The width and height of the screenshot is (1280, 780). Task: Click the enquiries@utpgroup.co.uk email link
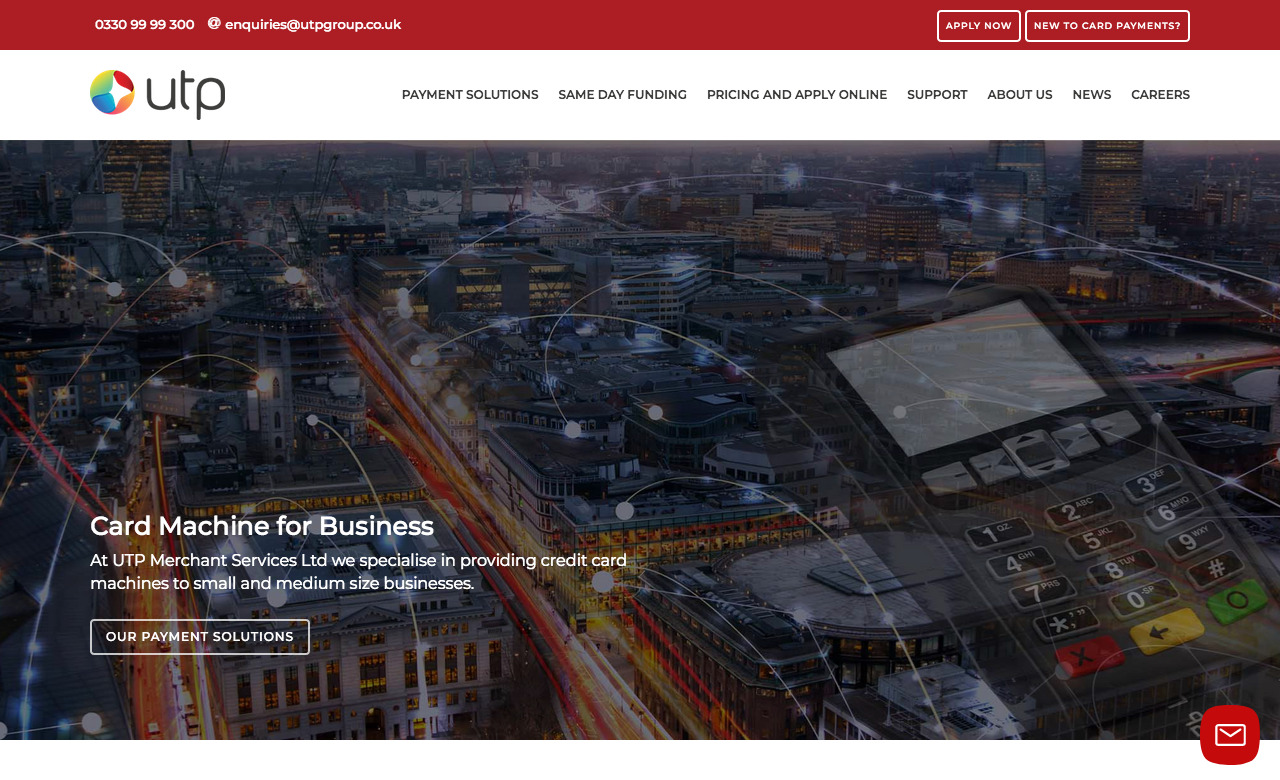(x=313, y=25)
